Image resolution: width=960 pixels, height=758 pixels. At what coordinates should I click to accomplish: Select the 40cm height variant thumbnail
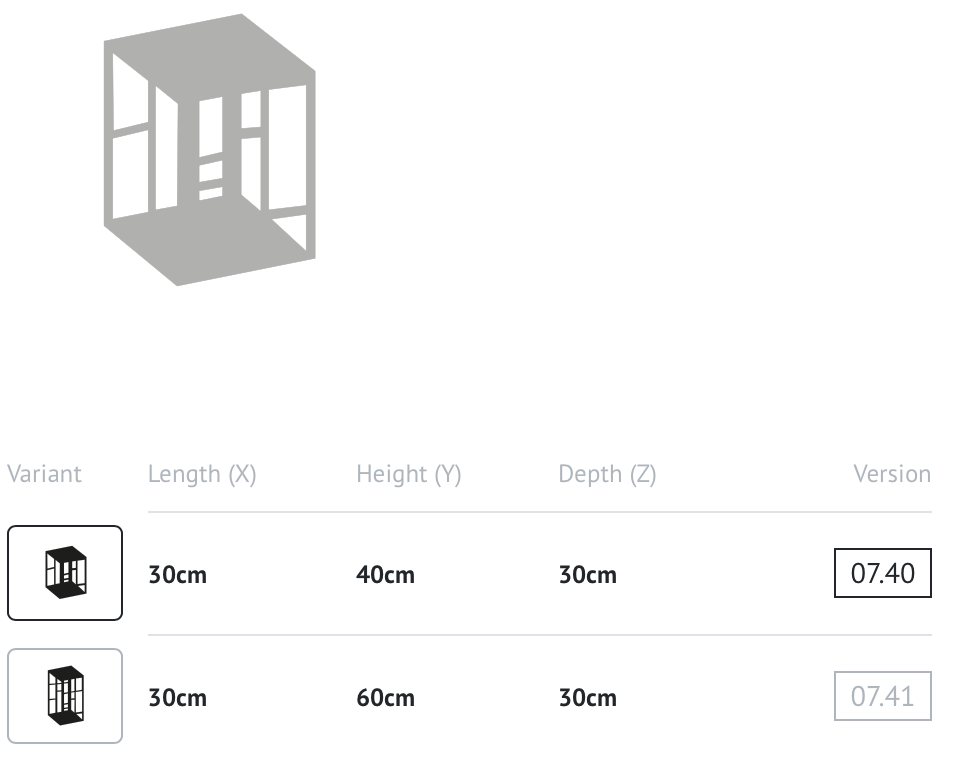pyautogui.click(x=65, y=572)
